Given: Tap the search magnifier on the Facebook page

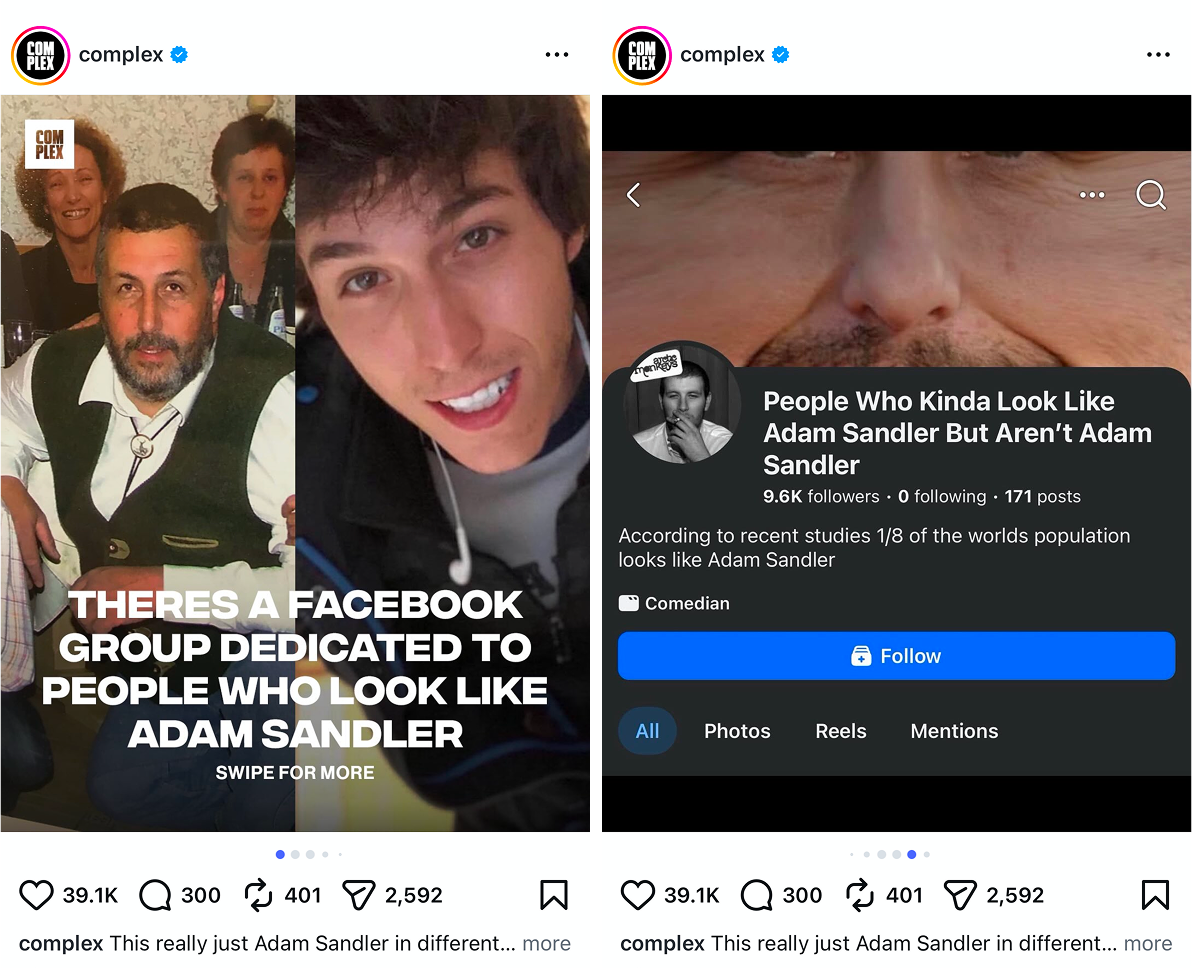Looking at the screenshot, I should tap(1151, 195).
